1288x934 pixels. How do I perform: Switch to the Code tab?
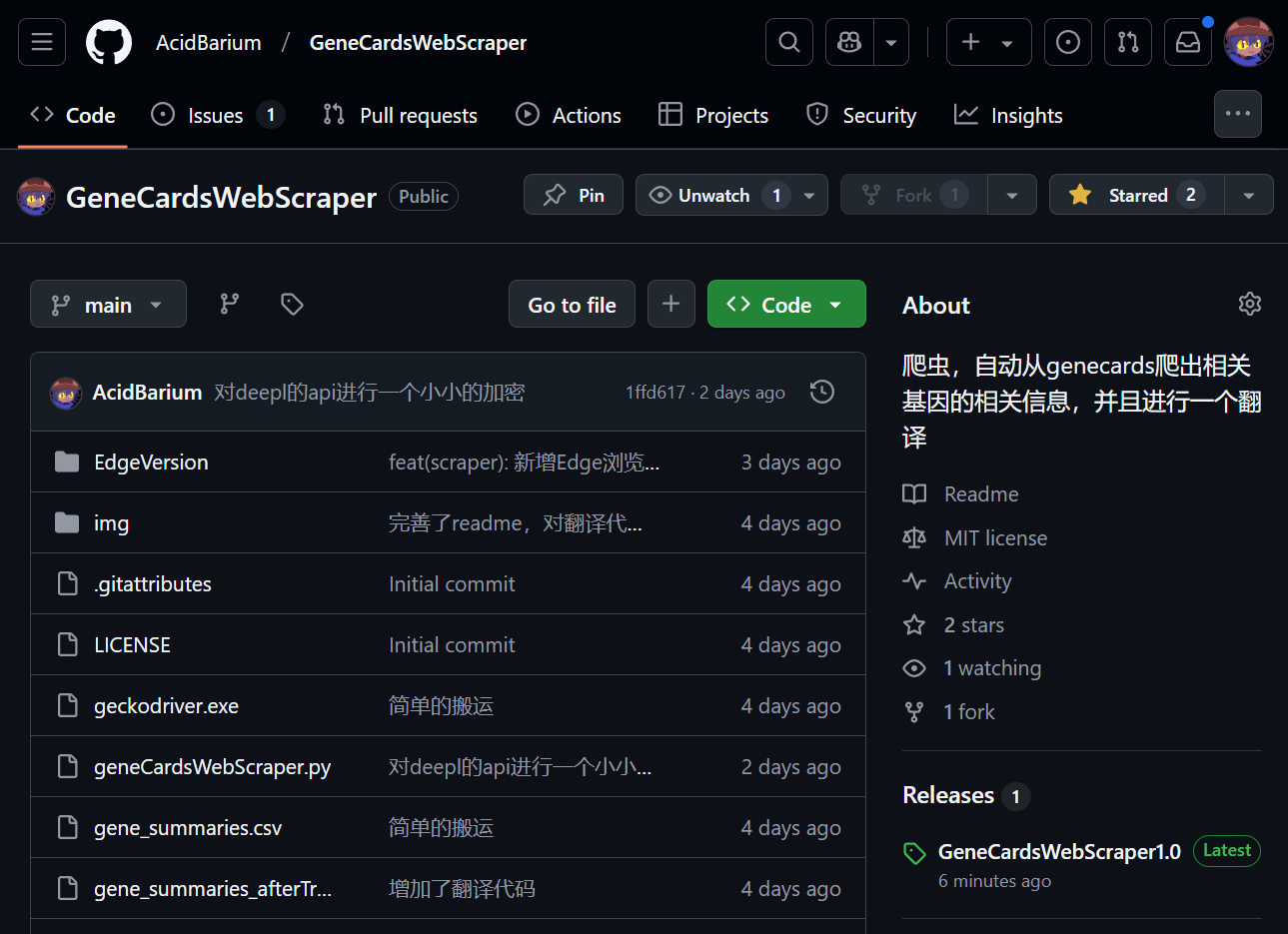pyautogui.click(x=73, y=116)
